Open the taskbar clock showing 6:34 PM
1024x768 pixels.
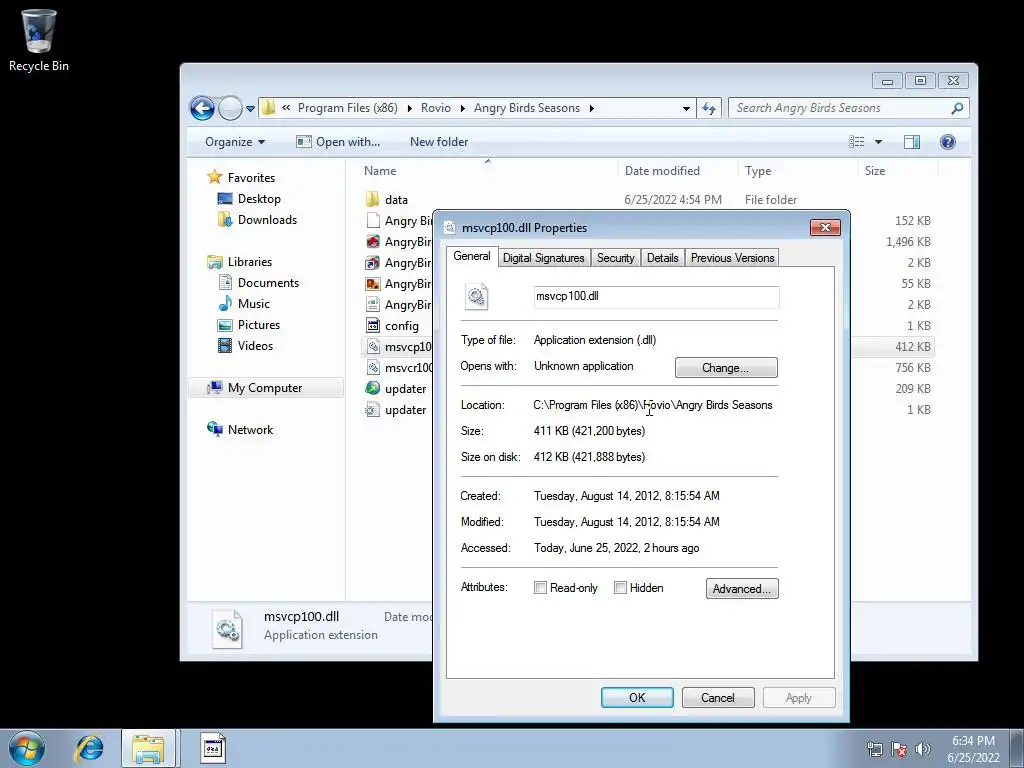973,749
